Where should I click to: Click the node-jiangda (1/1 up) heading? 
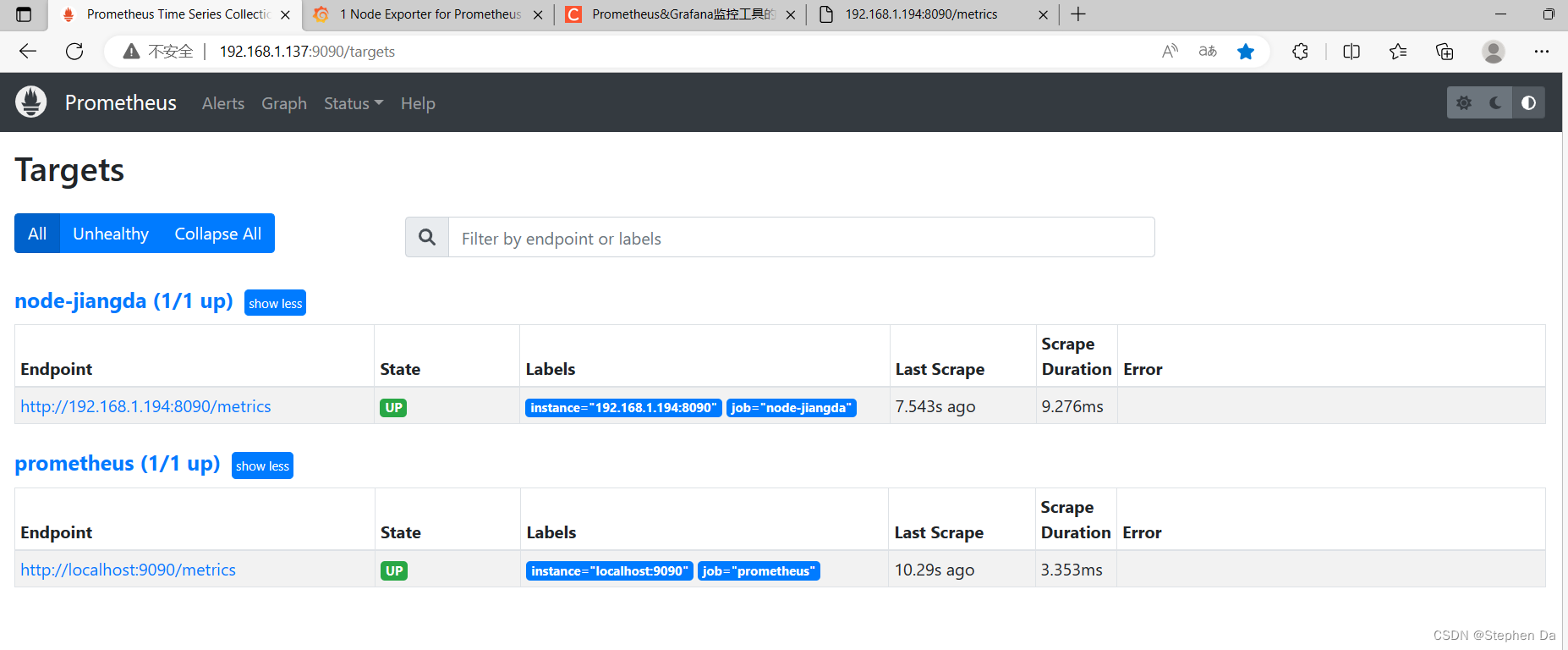pos(123,301)
